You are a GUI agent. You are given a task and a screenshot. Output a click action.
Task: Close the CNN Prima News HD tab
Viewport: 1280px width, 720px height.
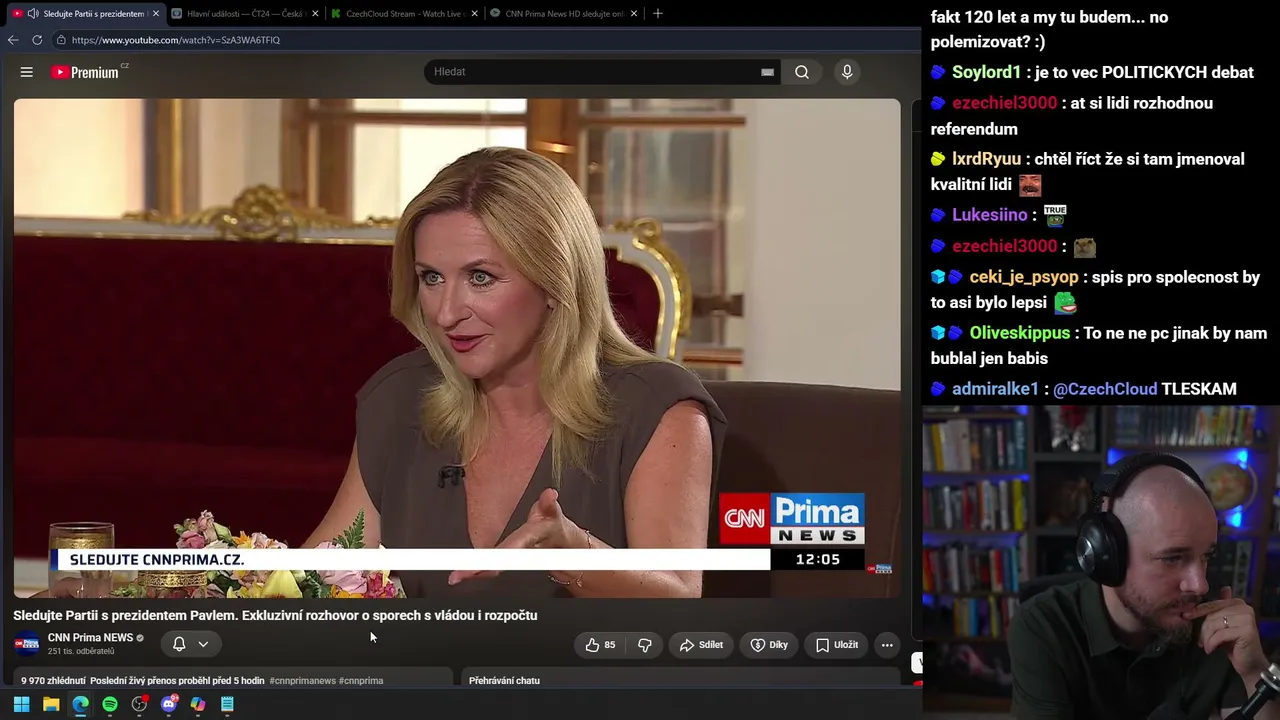pos(634,14)
